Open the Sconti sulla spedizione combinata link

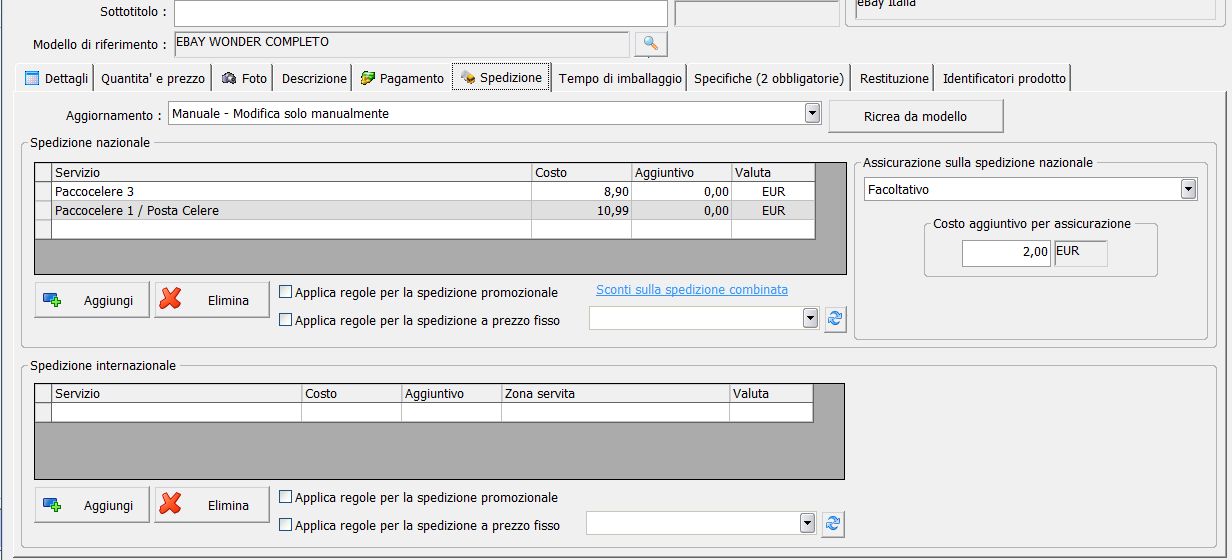click(692, 290)
